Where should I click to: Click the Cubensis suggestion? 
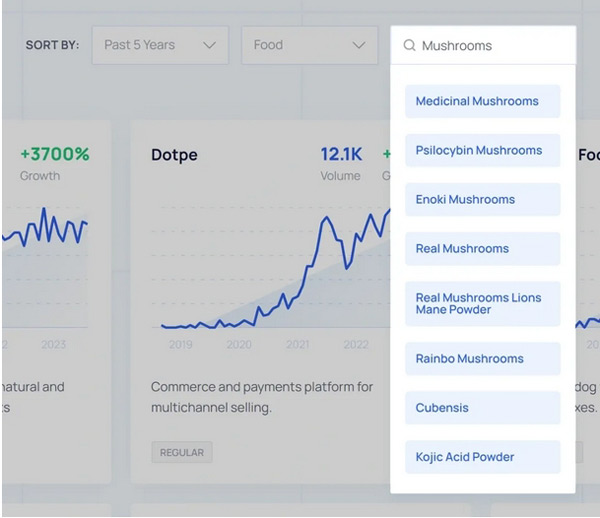pyautogui.click(x=482, y=408)
